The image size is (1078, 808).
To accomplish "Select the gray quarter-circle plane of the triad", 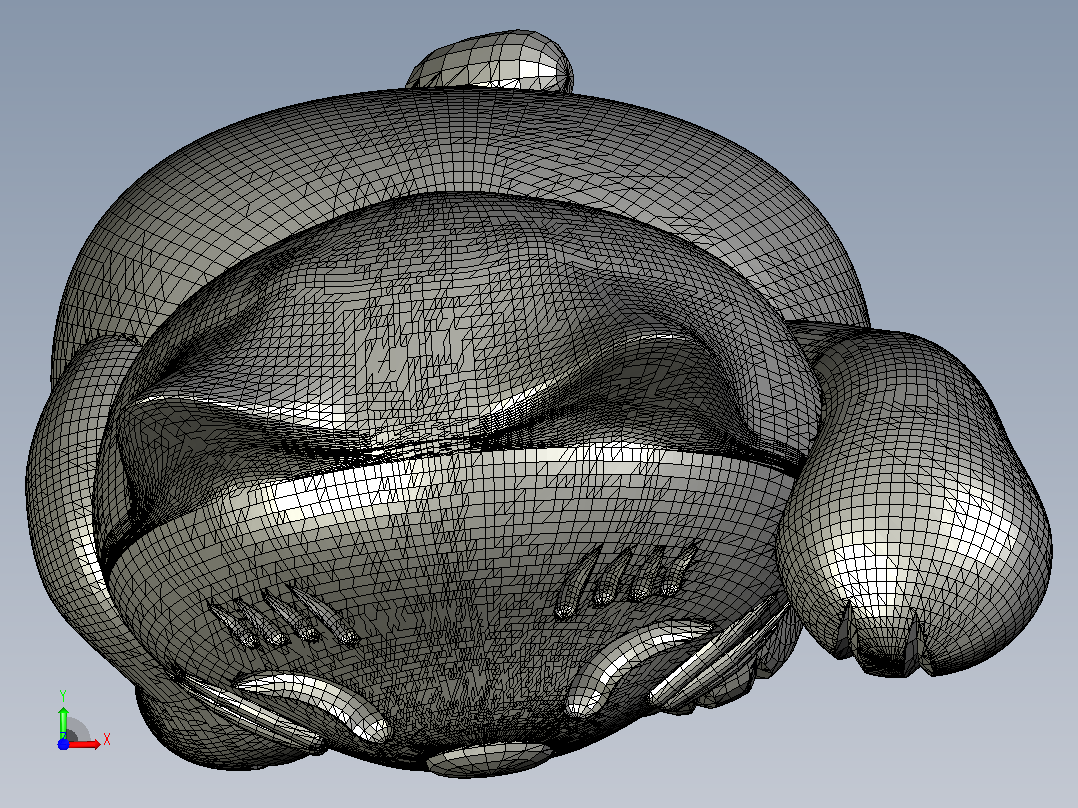I will (77, 730).
